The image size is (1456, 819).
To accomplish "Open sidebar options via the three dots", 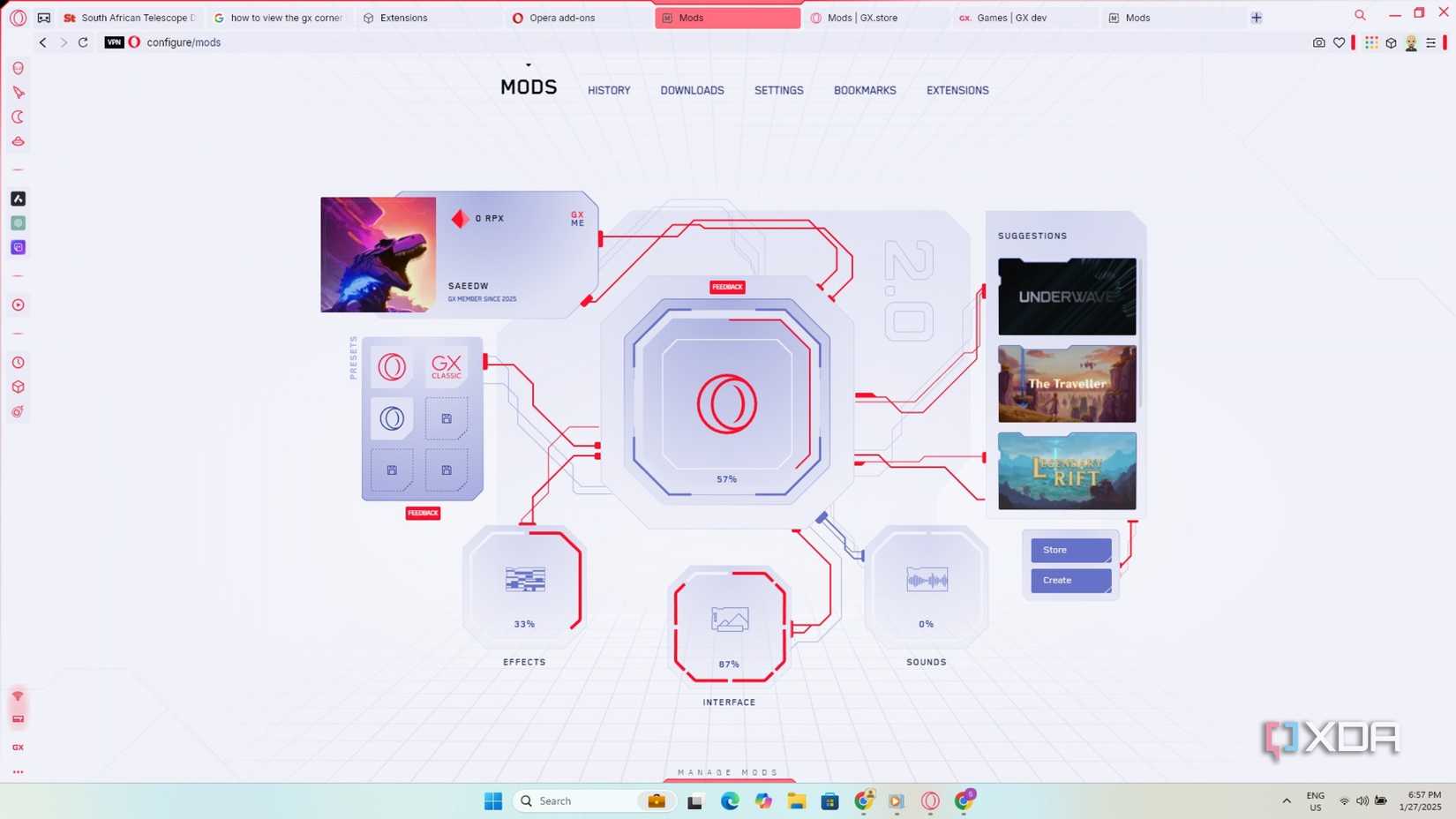I will click(x=18, y=772).
